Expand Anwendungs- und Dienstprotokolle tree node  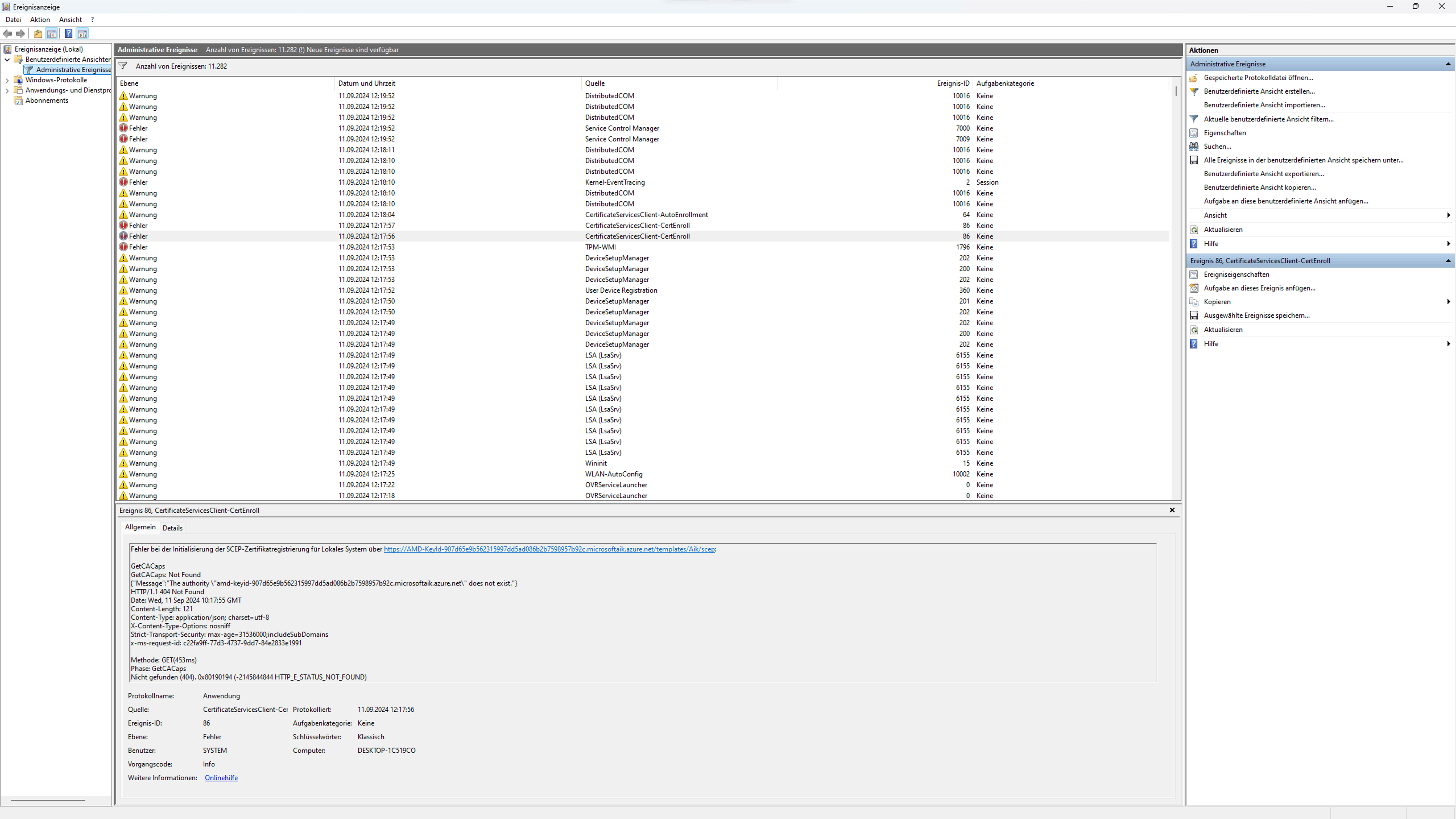click(7, 91)
